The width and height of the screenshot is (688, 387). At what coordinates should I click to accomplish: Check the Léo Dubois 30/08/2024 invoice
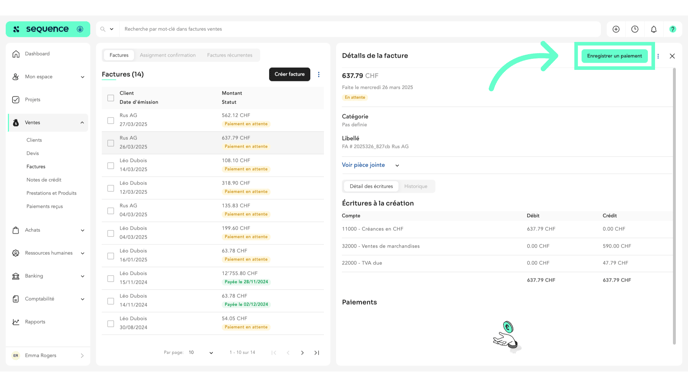coord(111,323)
